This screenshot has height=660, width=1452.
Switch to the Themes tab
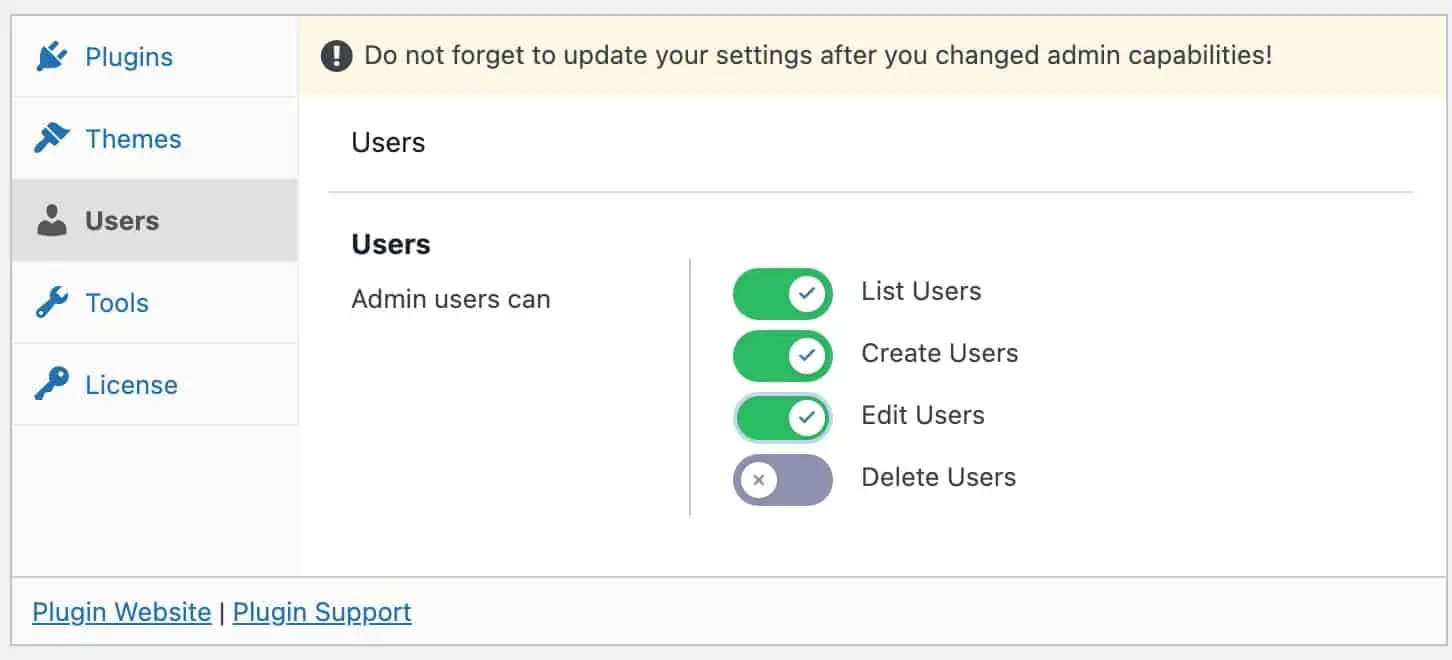(x=155, y=139)
